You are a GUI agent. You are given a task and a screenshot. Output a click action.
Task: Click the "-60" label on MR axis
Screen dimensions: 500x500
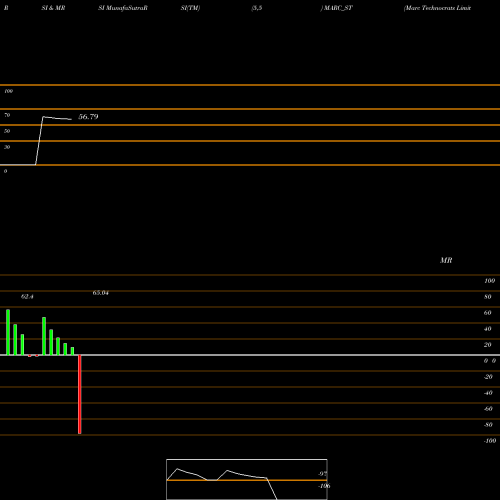pyautogui.click(x=488, y=409)
